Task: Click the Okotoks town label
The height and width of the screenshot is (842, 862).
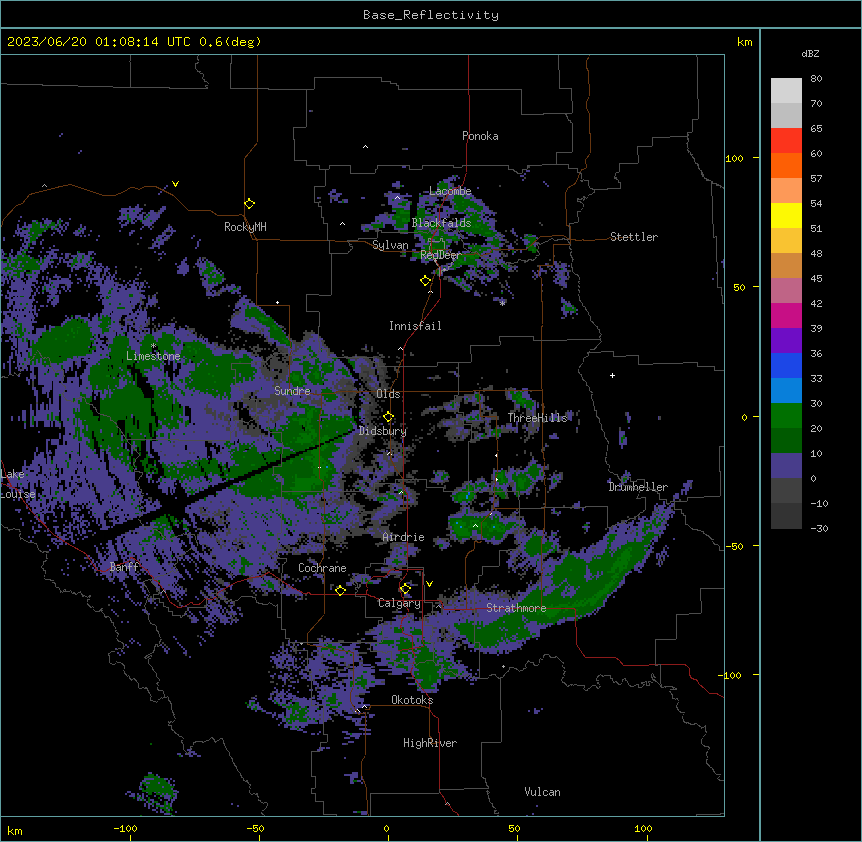Action: [x=412, y=700]
